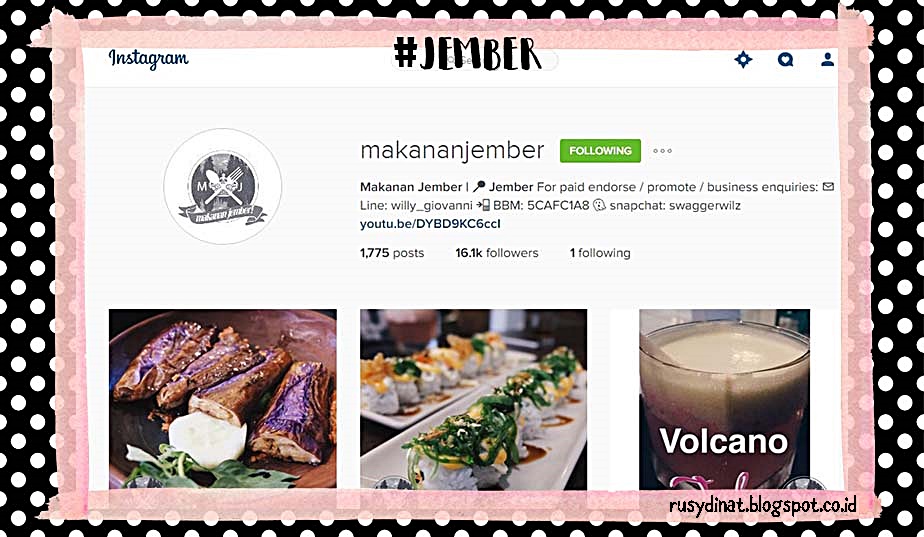The height and width of the screenshot is (537, 924).
Task: View the 1 following list
Action: tap(600, 253)
